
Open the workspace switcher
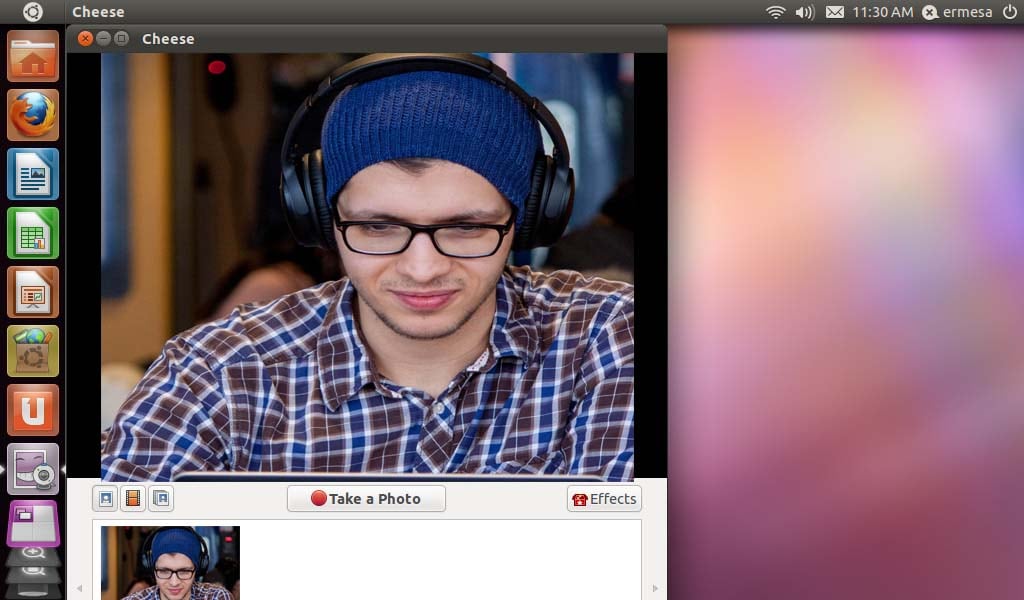coord(33,524)
